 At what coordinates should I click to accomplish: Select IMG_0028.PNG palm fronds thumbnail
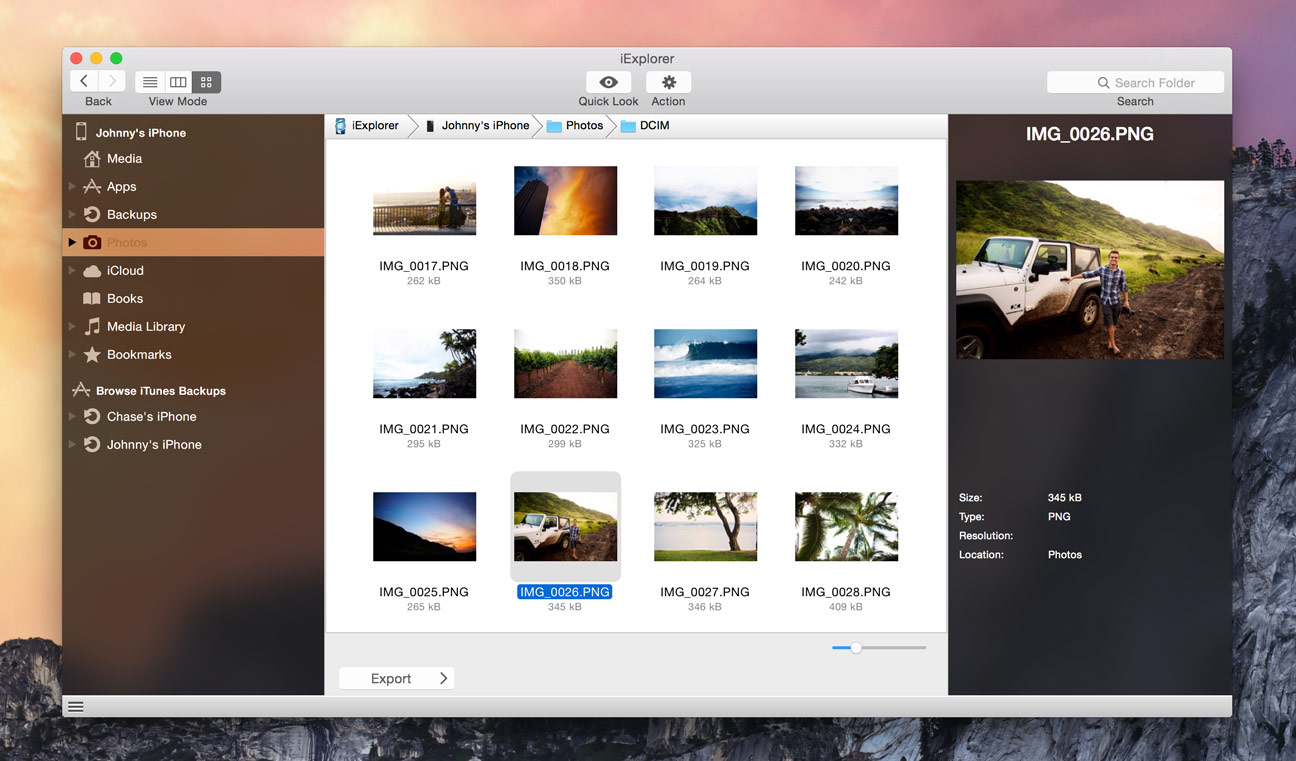click(x=846, y=527)
